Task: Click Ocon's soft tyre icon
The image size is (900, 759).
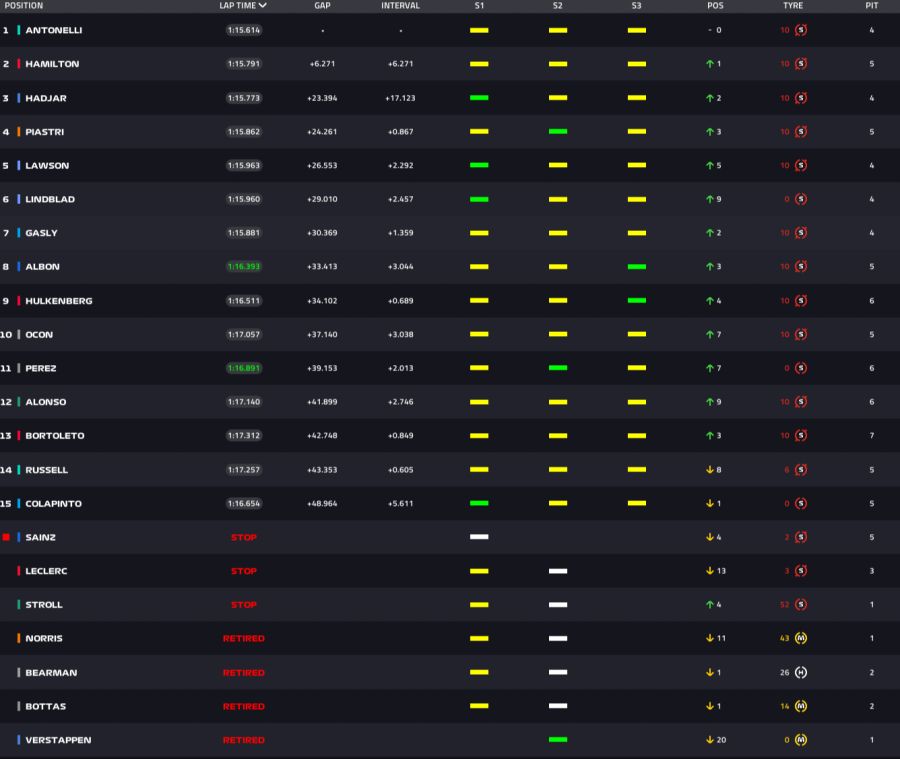Action: 801,334
